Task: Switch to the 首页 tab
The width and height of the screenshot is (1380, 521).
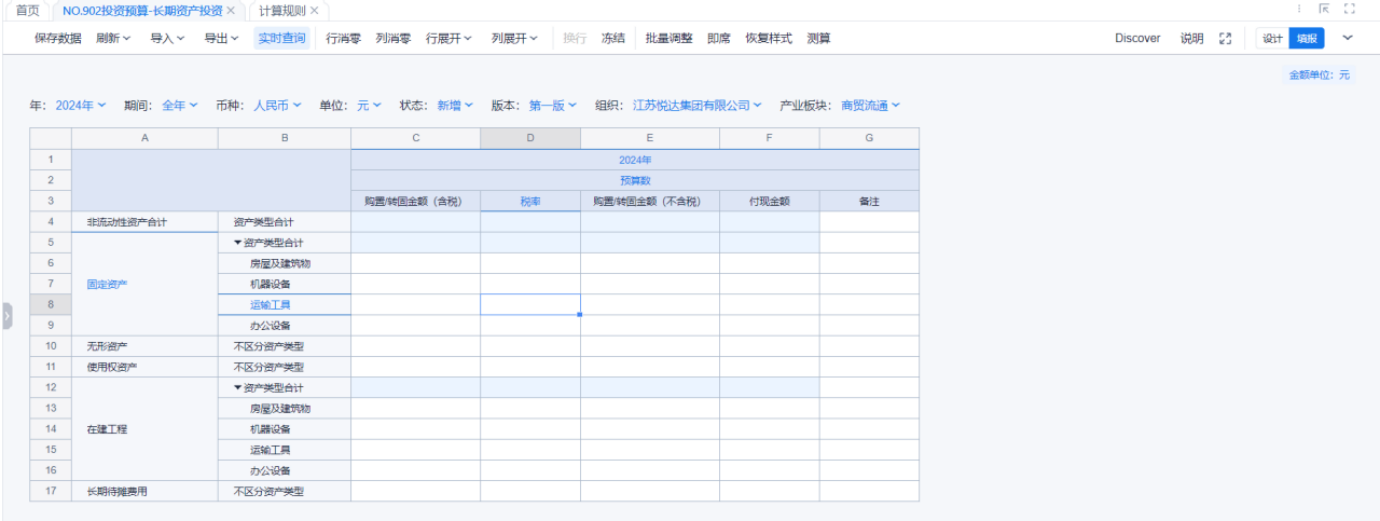Action: 27,10
